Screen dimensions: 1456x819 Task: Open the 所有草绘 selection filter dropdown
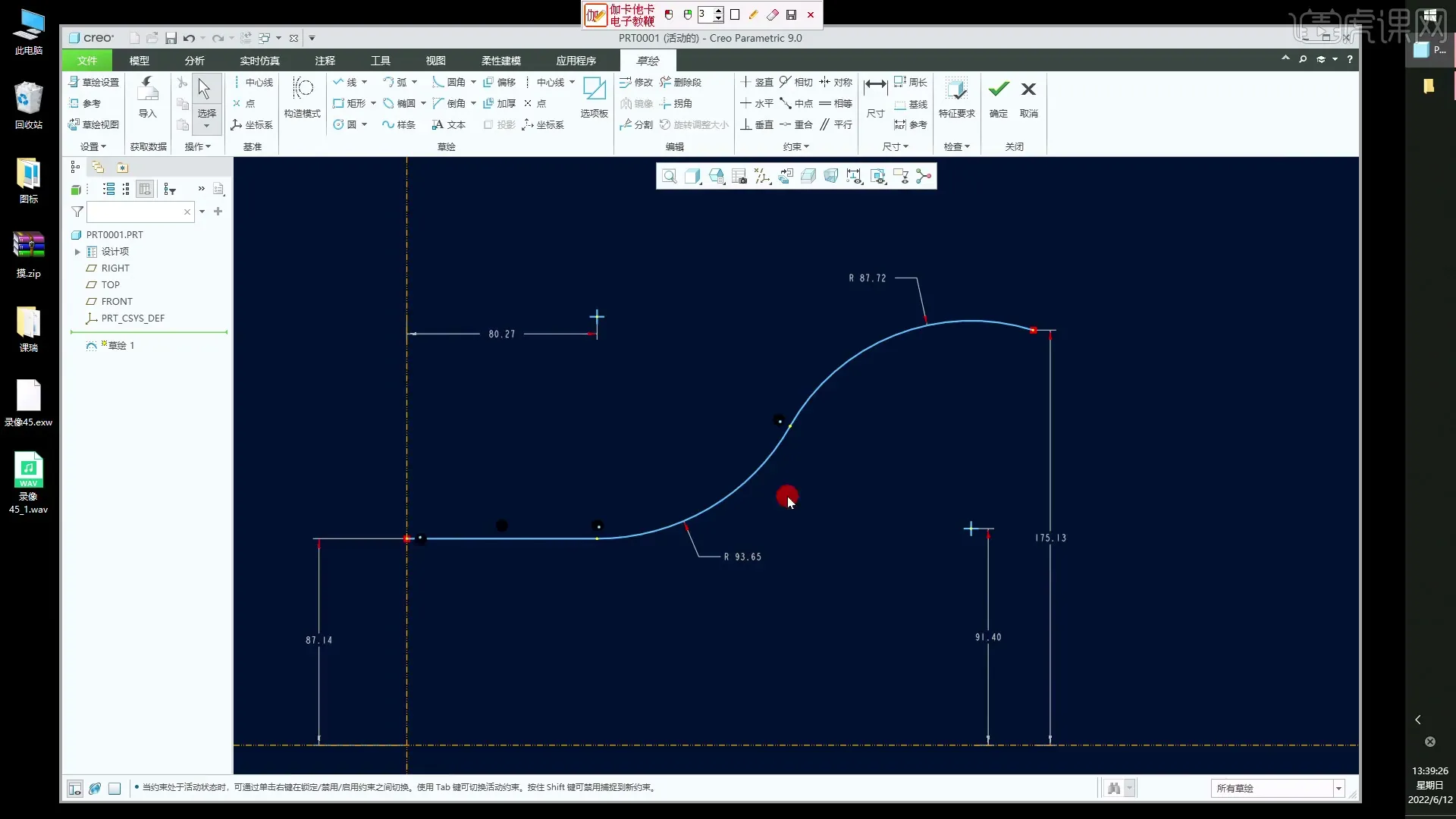point(1338,788)
